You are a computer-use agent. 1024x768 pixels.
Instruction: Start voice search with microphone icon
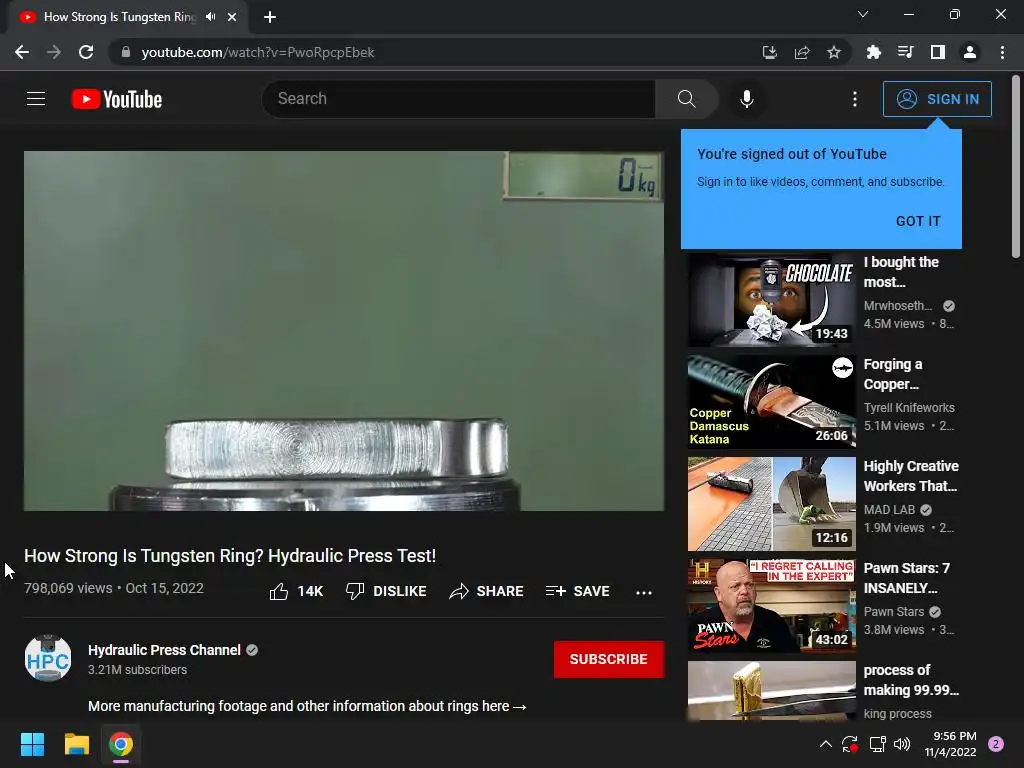746,99
